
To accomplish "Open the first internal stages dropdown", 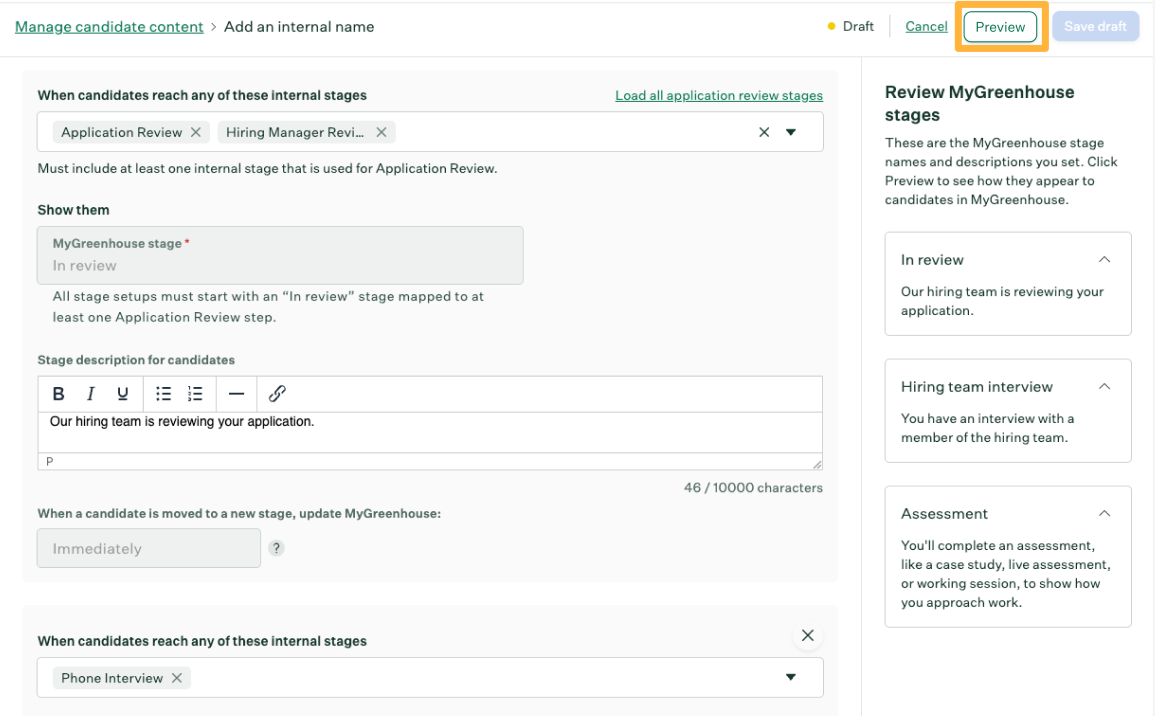I will coord(791,133).
